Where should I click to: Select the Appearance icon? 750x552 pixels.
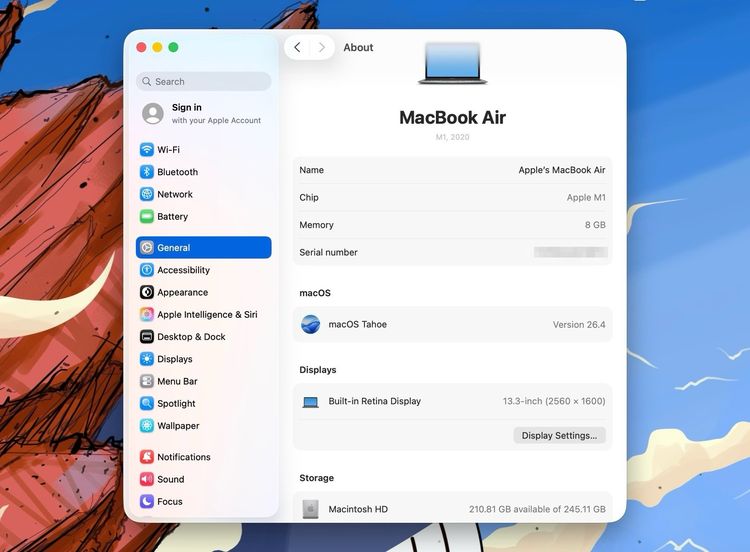(x=147, y=292)
